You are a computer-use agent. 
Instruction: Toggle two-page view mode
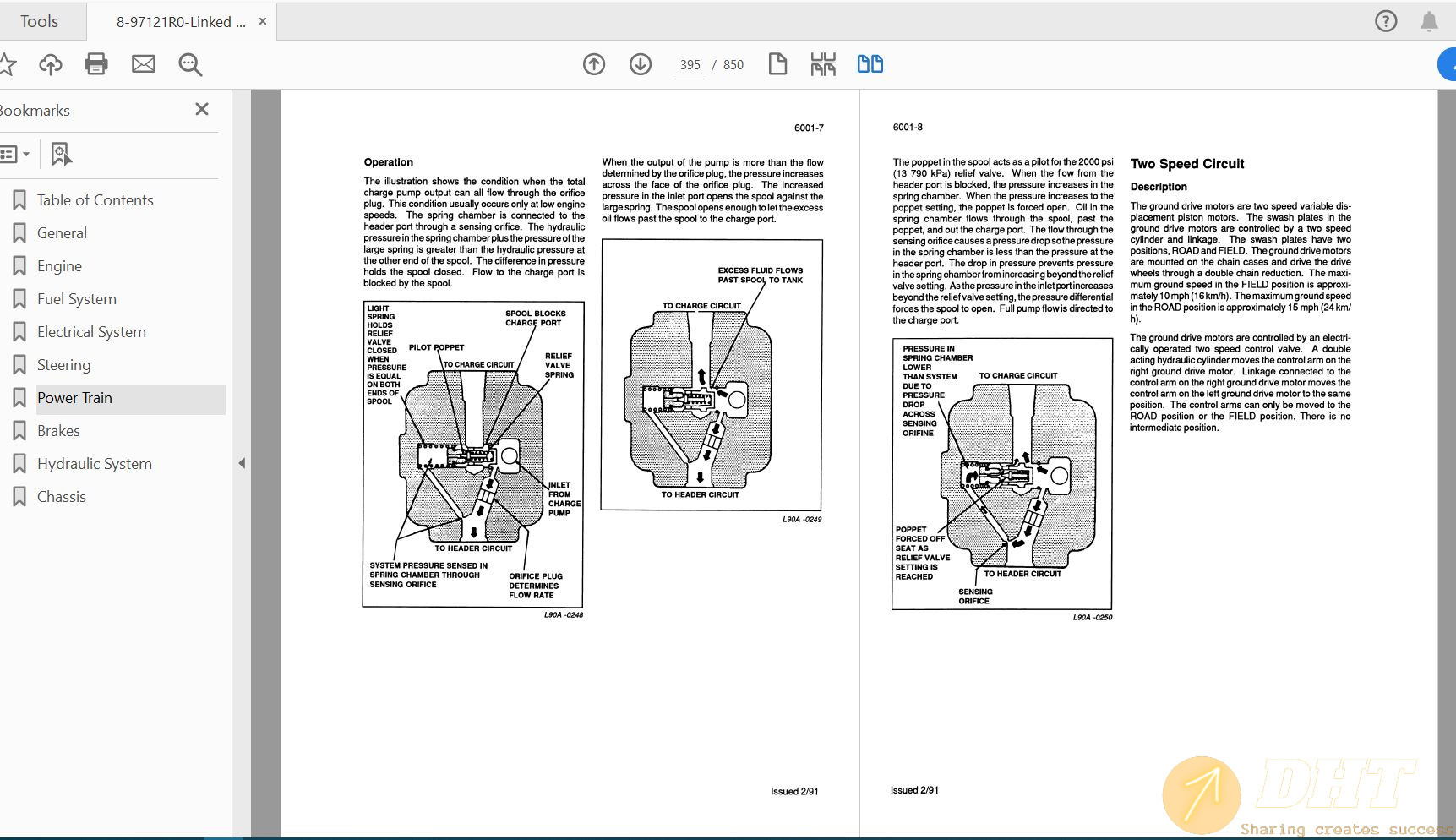coord(870,64)
